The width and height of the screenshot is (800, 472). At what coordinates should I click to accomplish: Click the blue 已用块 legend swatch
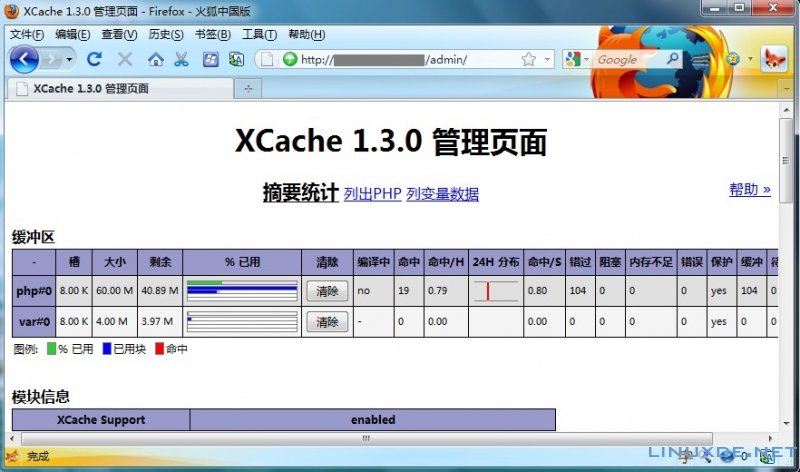(107, 349)
